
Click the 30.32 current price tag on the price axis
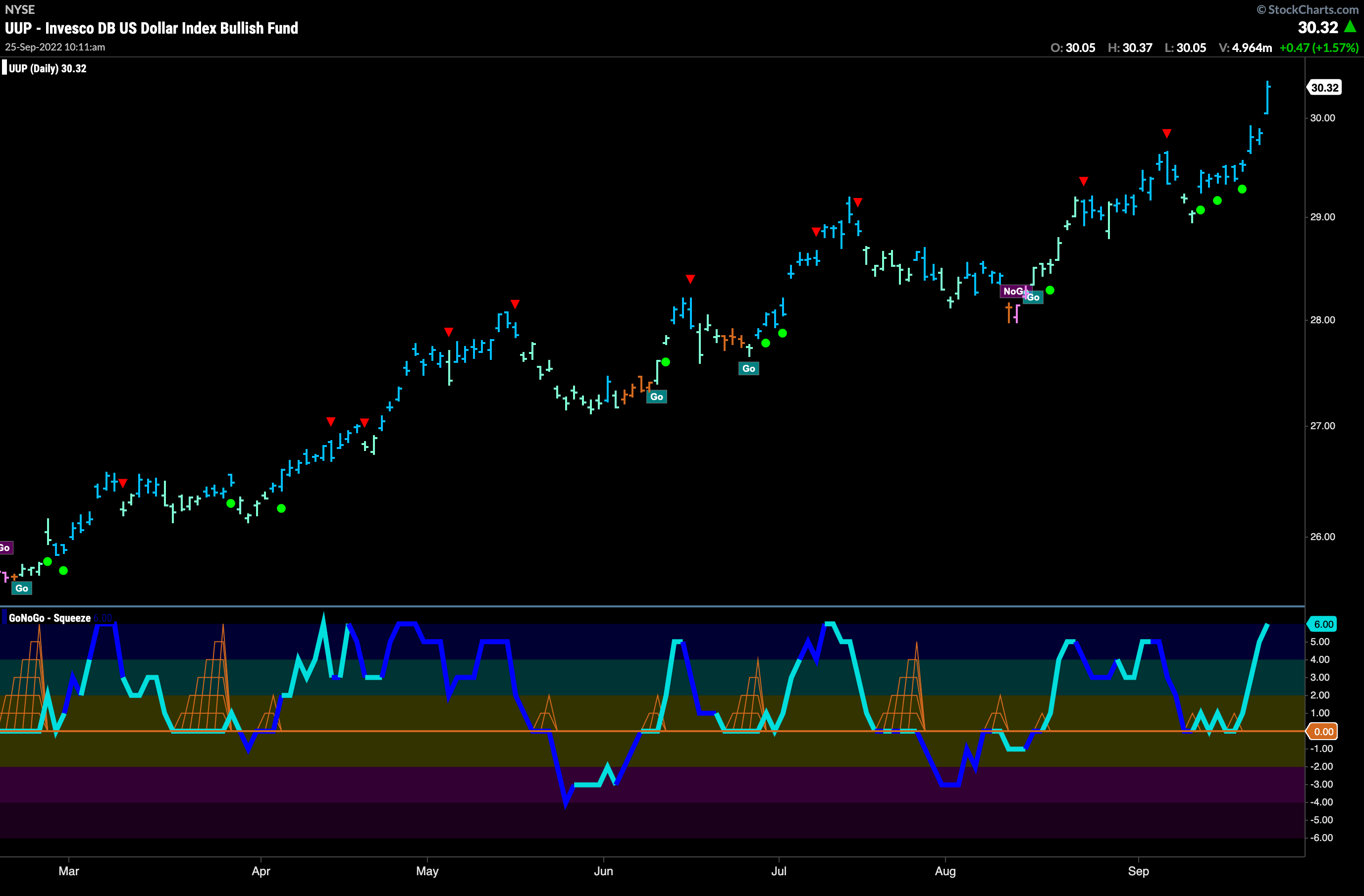(x=1324, y=88)
